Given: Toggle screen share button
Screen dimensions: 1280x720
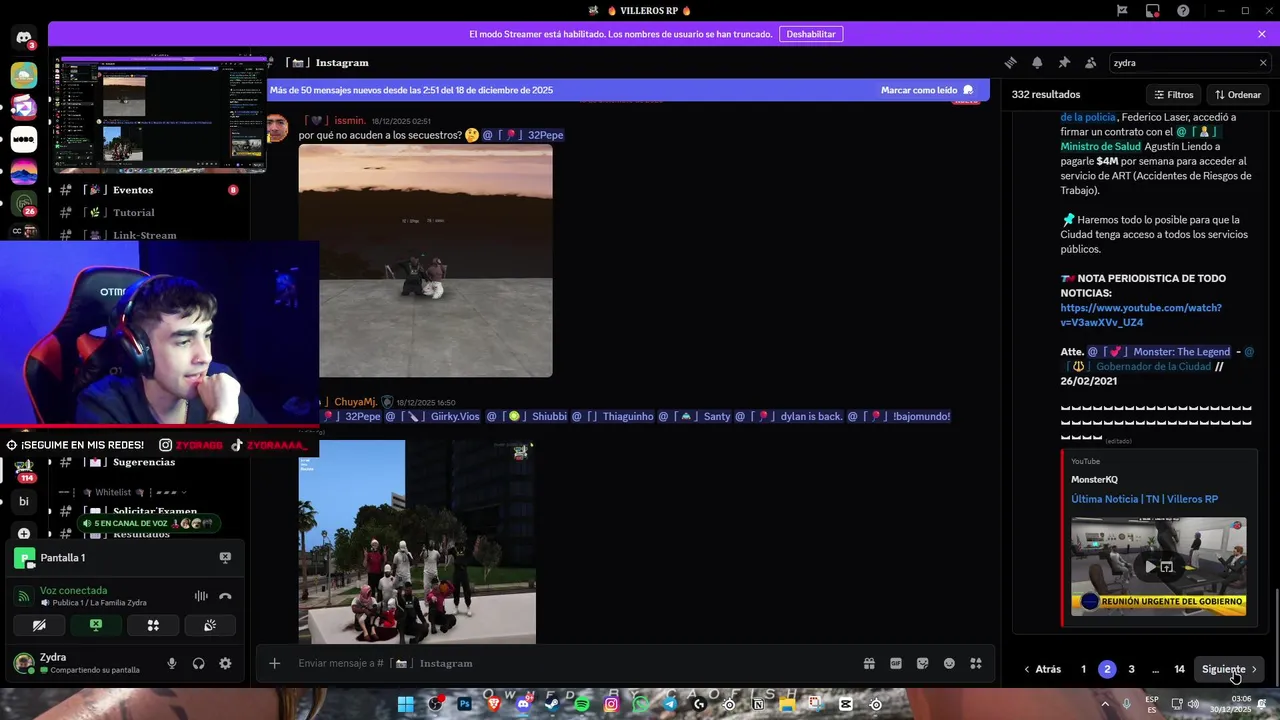Looking at the screenshot, I should tap(96, 625).
